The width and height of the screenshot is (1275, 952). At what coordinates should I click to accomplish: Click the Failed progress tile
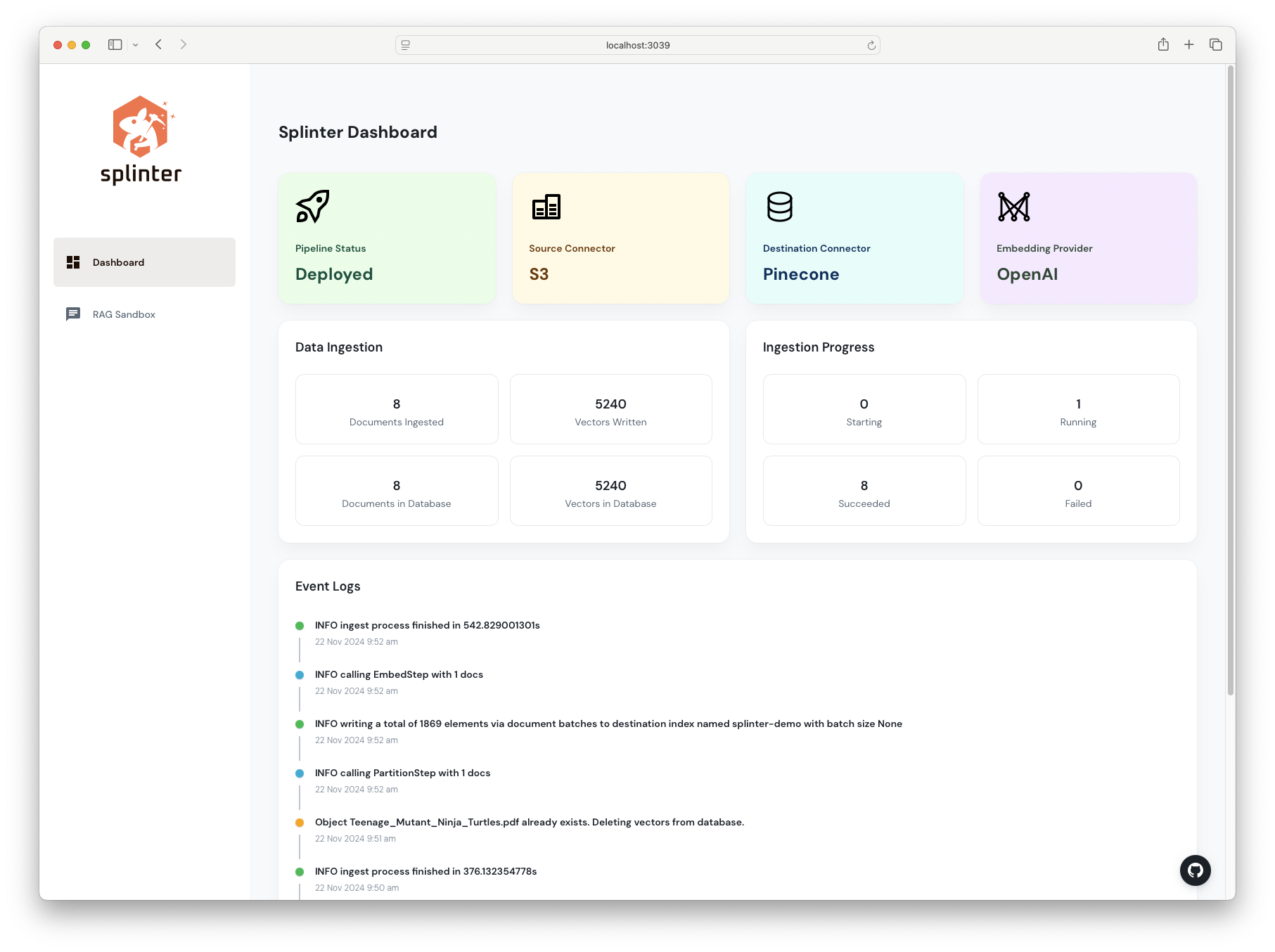1079,491
